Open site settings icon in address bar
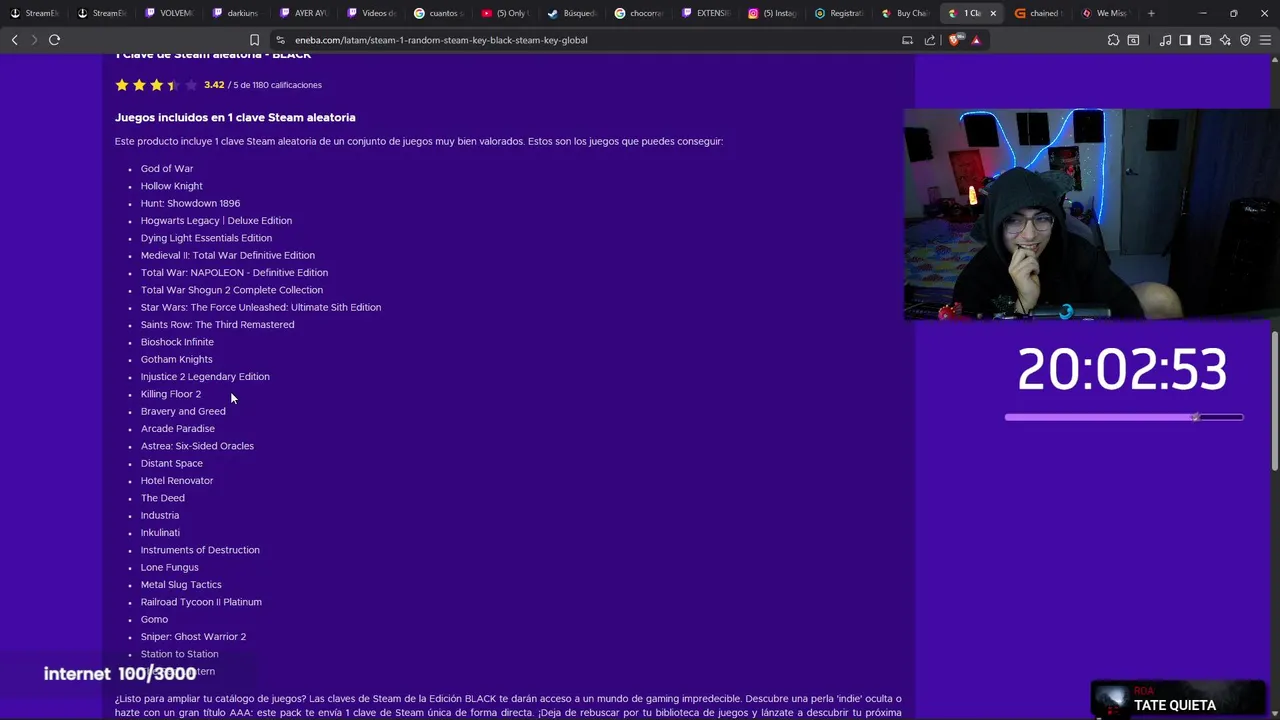Image resolution: width=1280 pixels, height=720 pixels. pos(280,40)
